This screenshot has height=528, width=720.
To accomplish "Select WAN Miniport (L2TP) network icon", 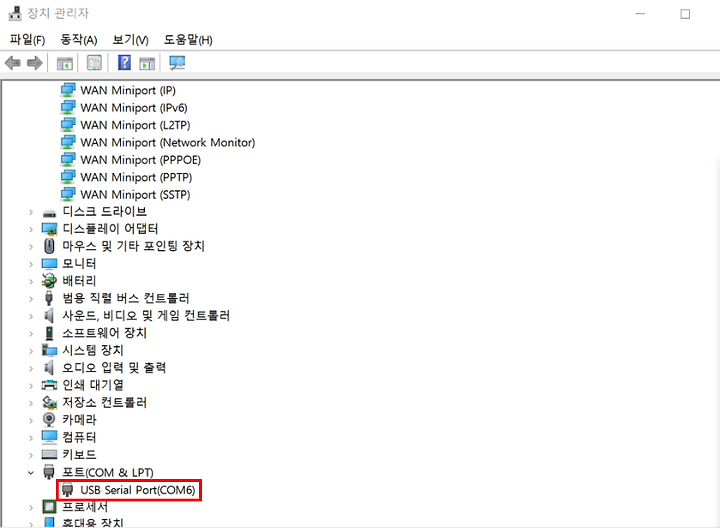I will coord(68,125).
